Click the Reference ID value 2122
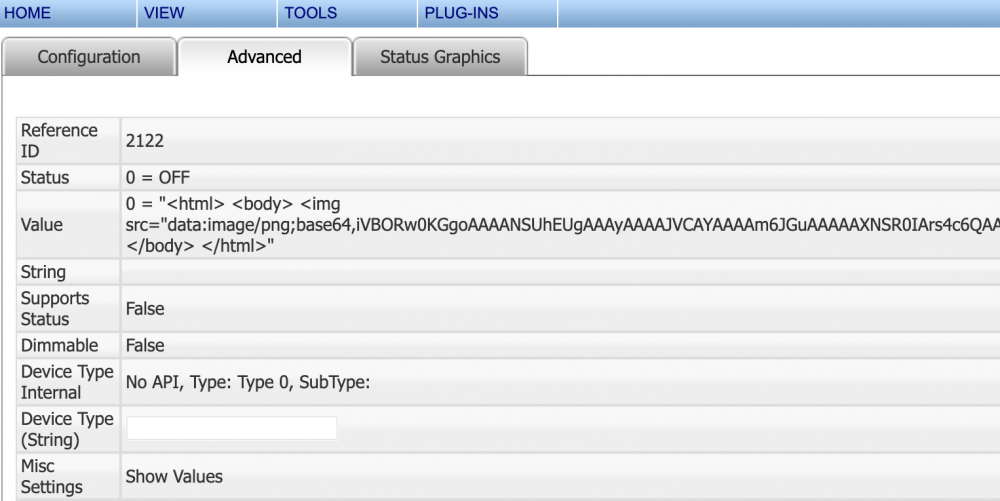The width and height of the screenshot is (1000, 501). point(145,141)
